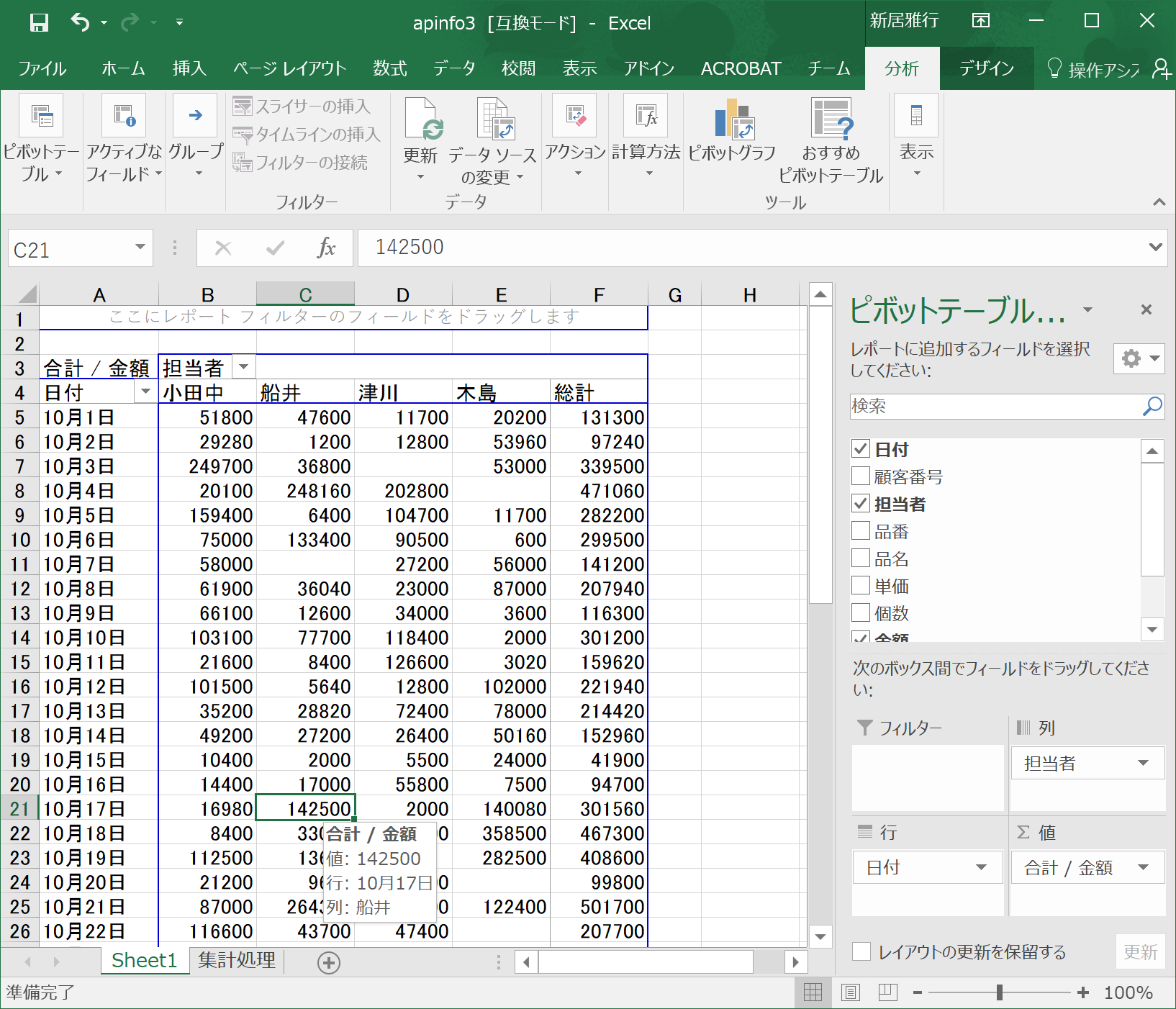
Task: Open the 挿入 ribbon tab
Action: [189, 68]
